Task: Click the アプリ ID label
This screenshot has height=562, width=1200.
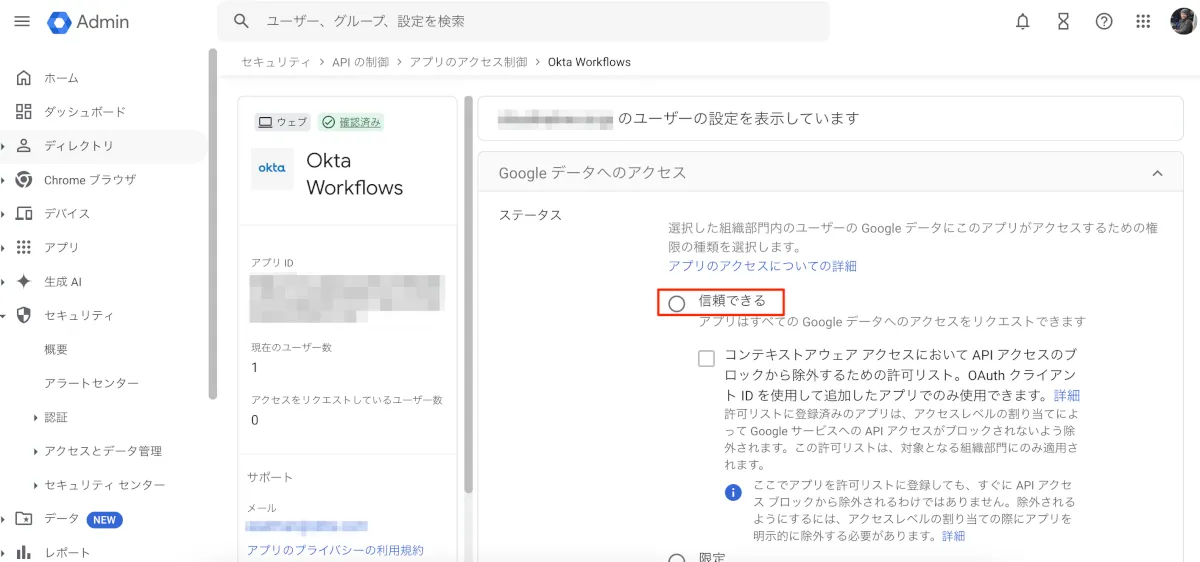Action: 272,263
